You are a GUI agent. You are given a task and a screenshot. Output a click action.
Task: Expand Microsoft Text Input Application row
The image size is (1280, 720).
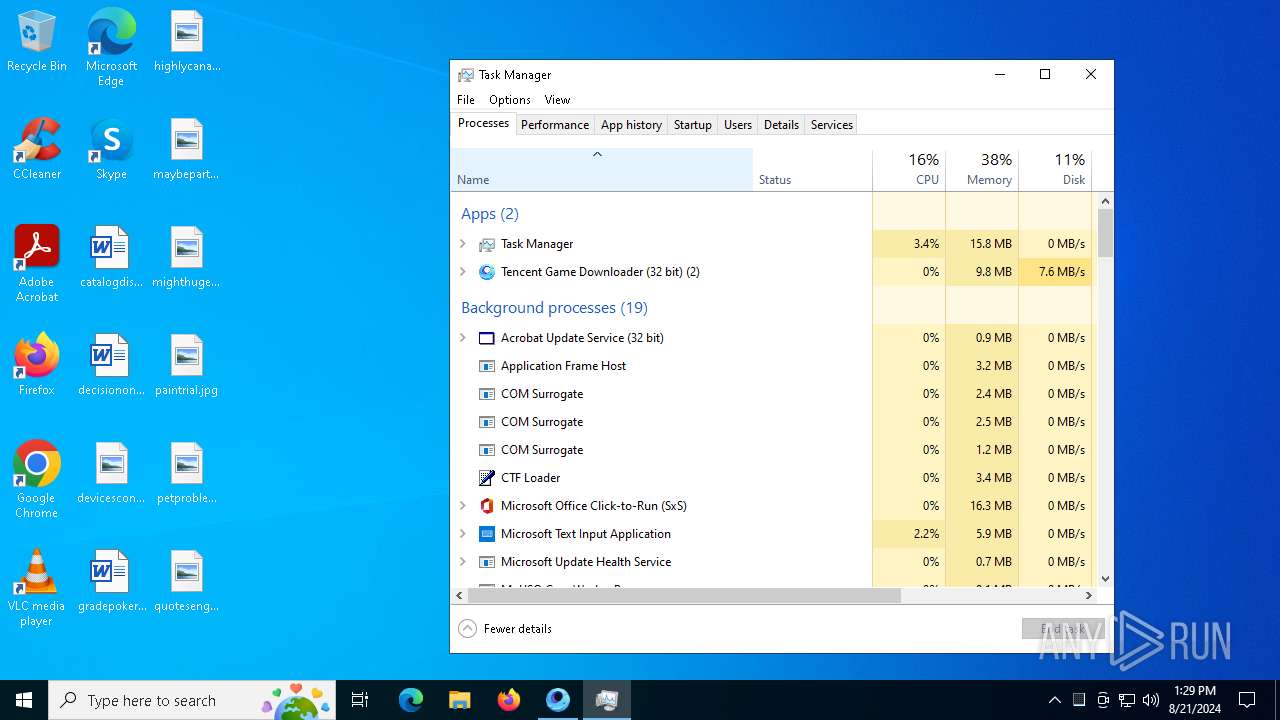tap(463, 534)
